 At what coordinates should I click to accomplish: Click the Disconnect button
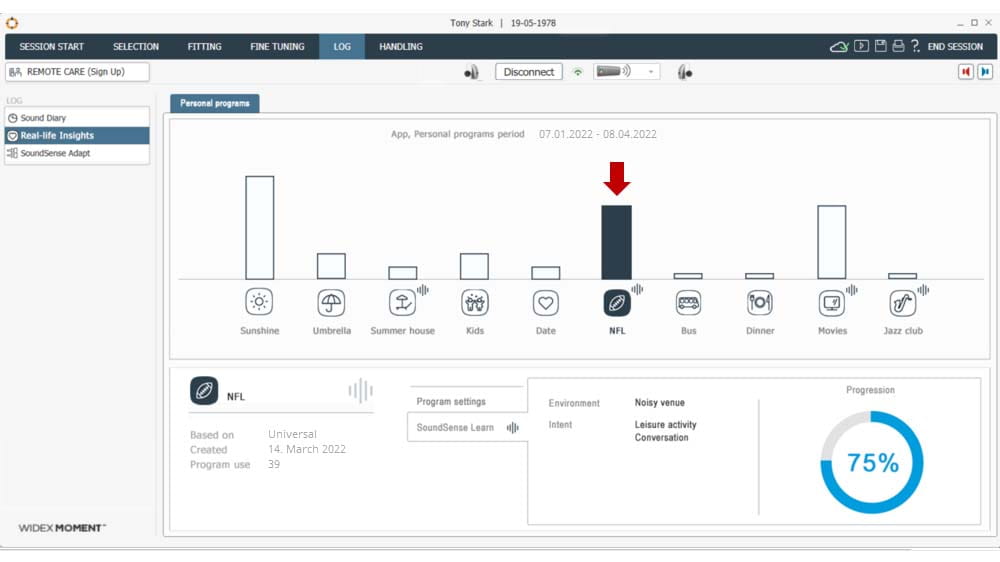tap(529, 72)
